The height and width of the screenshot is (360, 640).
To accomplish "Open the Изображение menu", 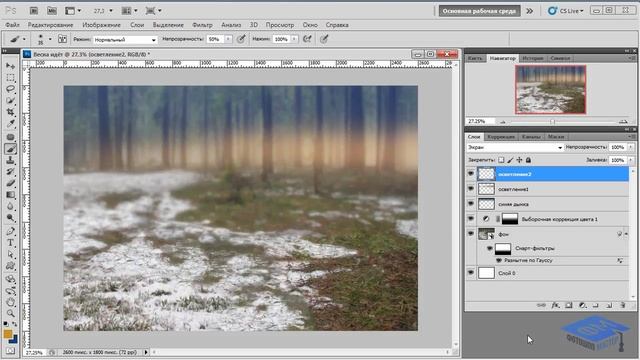I will [x=101, y=25].
